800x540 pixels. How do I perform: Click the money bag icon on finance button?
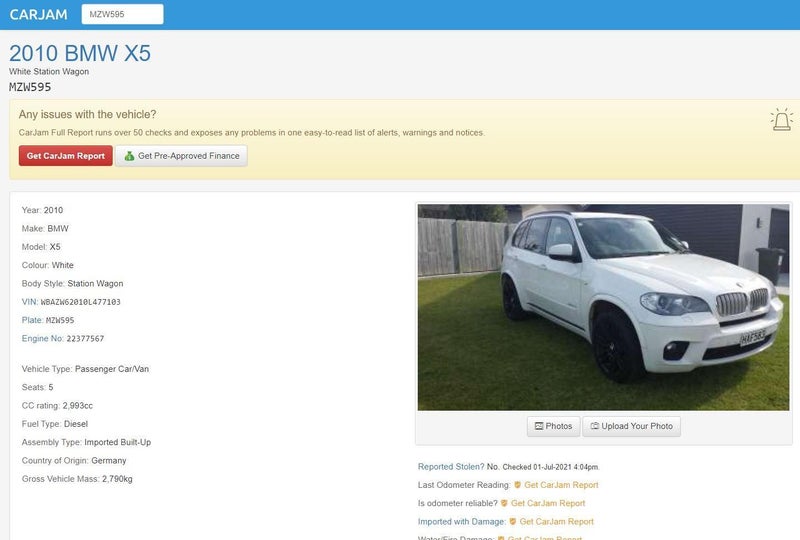[x=129, y=156]
